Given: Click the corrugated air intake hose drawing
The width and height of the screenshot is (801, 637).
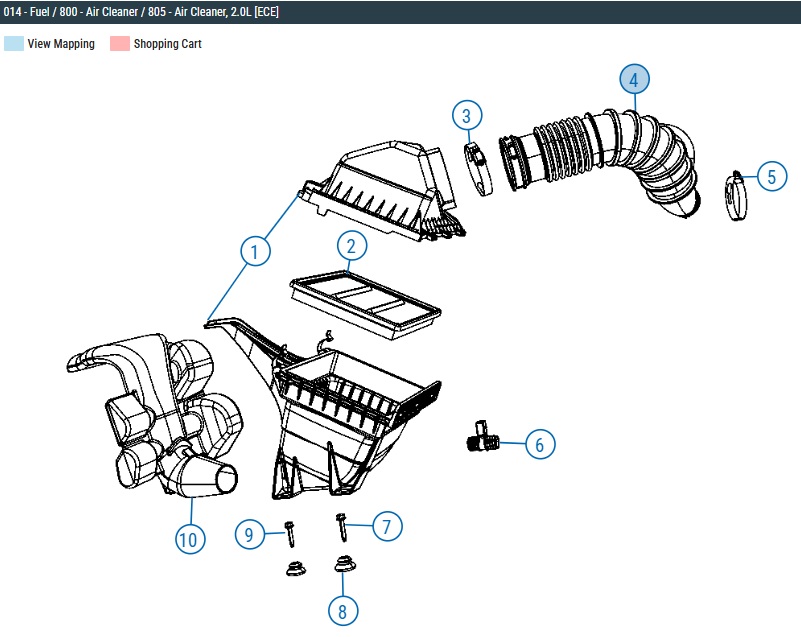Looking at the screenshot, I should 599,162.
